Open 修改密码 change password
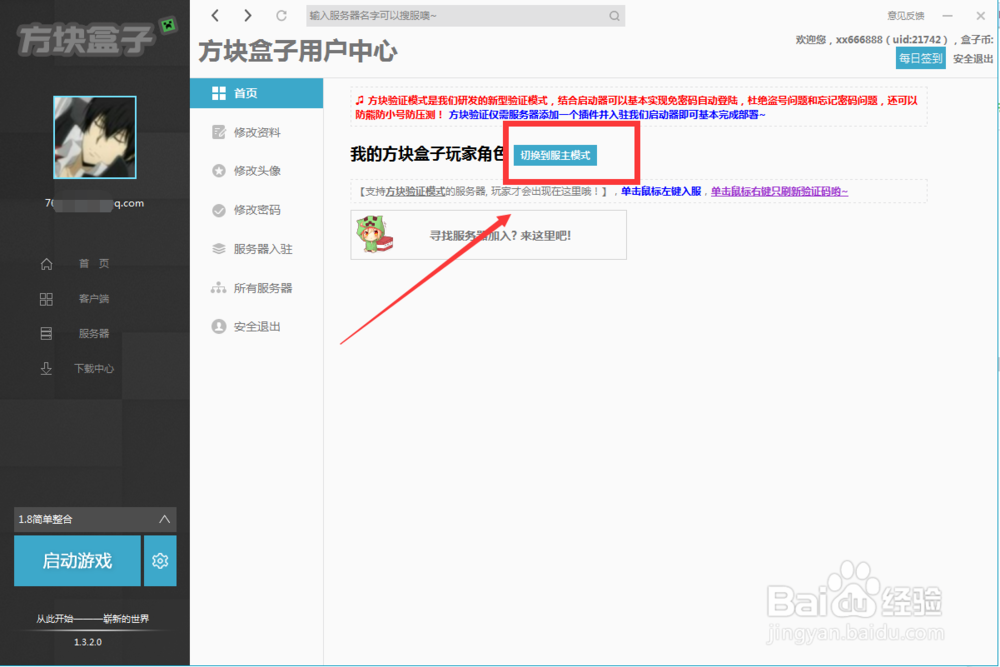 (256, 210)
